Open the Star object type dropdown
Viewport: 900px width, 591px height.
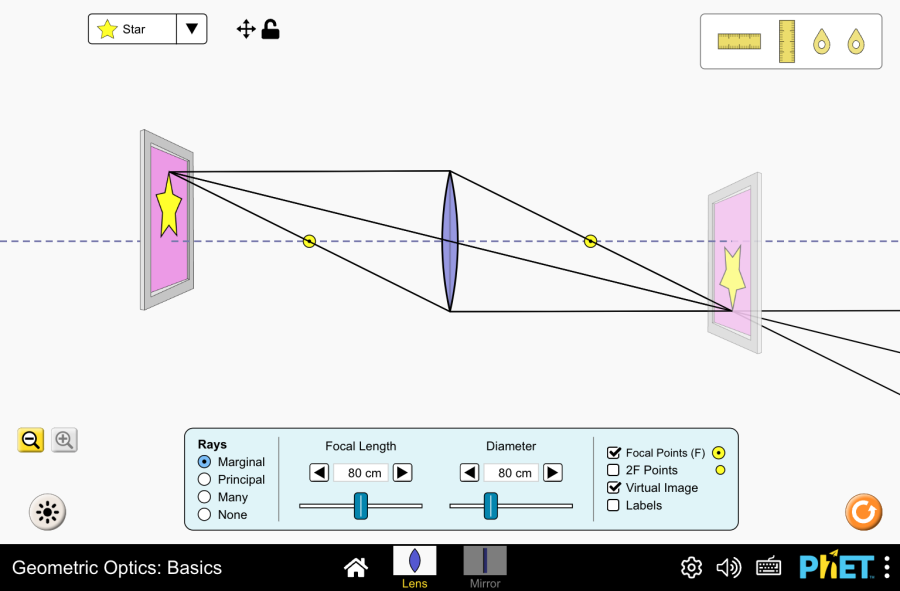(191, 29)
